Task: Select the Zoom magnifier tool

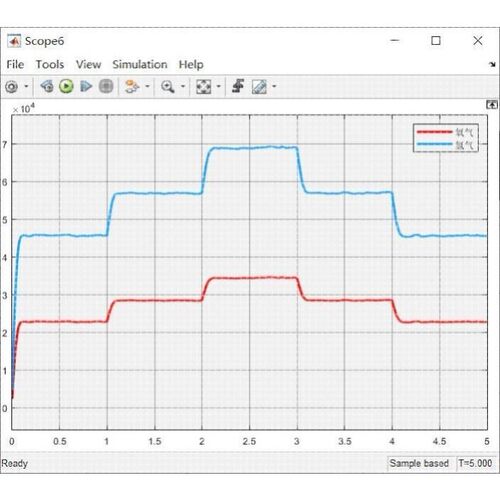Action: click(x=168, y=87)
